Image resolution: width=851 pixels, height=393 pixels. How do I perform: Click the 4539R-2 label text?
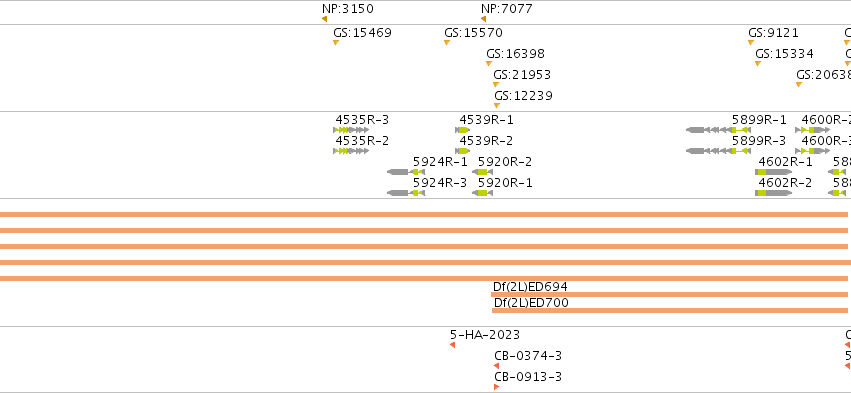click(x=486, y=141)
